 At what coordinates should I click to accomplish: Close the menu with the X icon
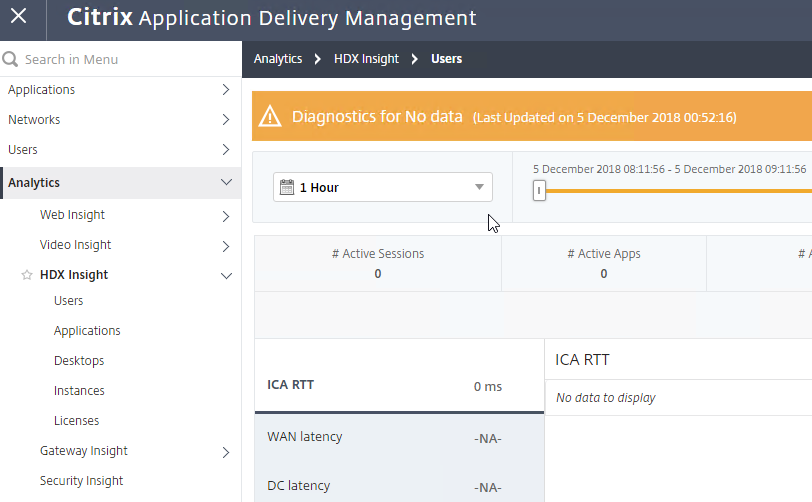click(x=19, y=16)
